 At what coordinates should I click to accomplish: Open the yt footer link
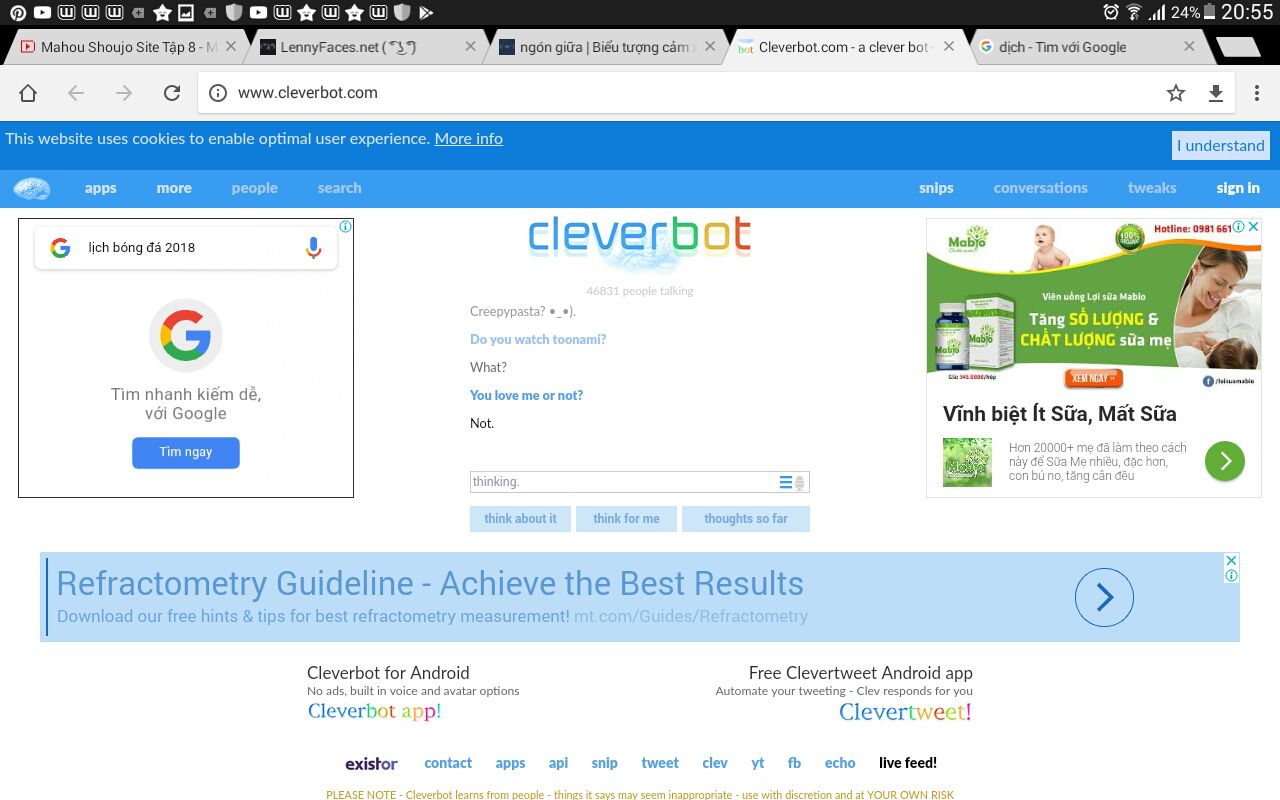(757, 763)
